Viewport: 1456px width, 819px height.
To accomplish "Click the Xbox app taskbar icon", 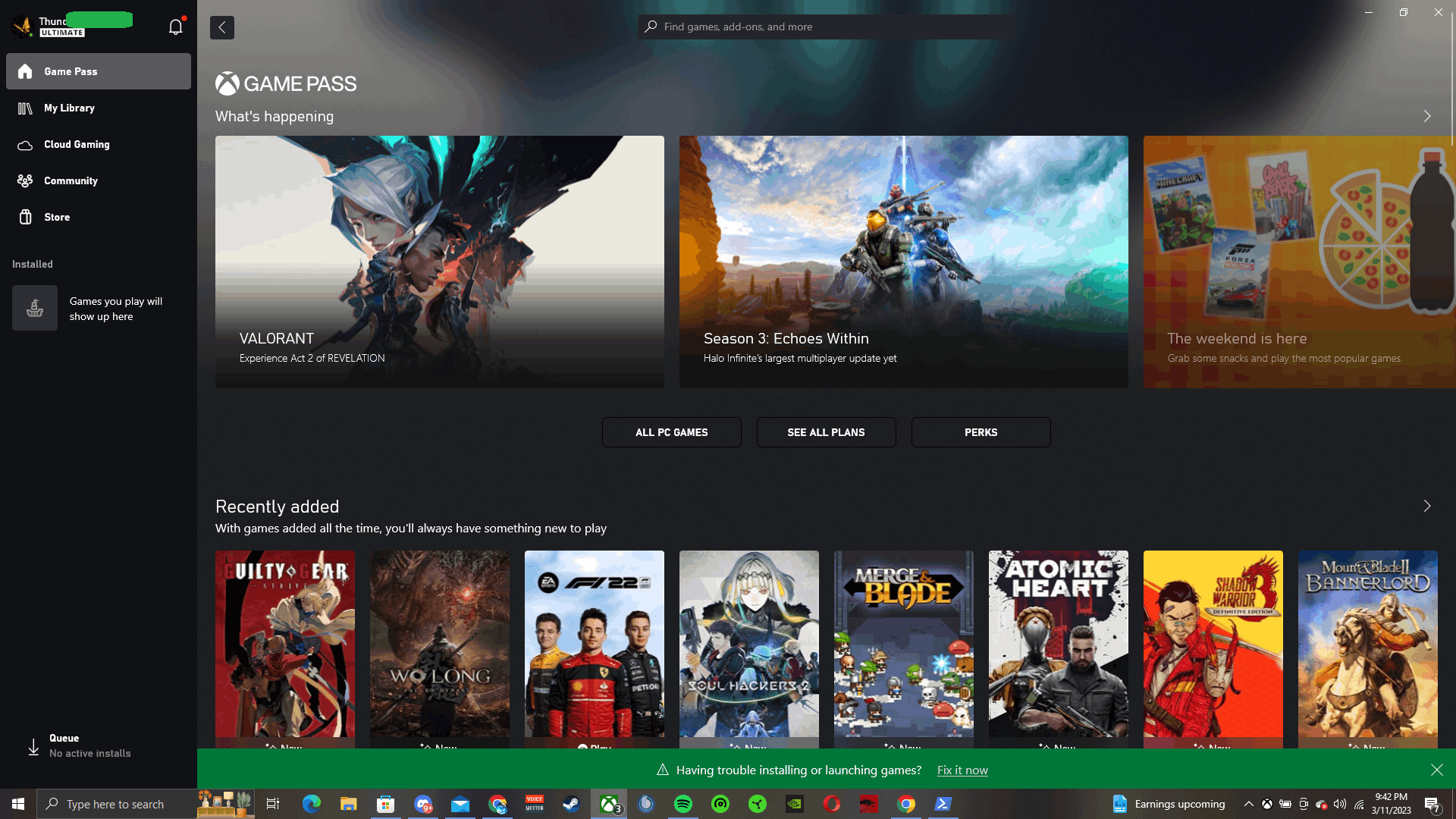I will click(x=609, y=804).
